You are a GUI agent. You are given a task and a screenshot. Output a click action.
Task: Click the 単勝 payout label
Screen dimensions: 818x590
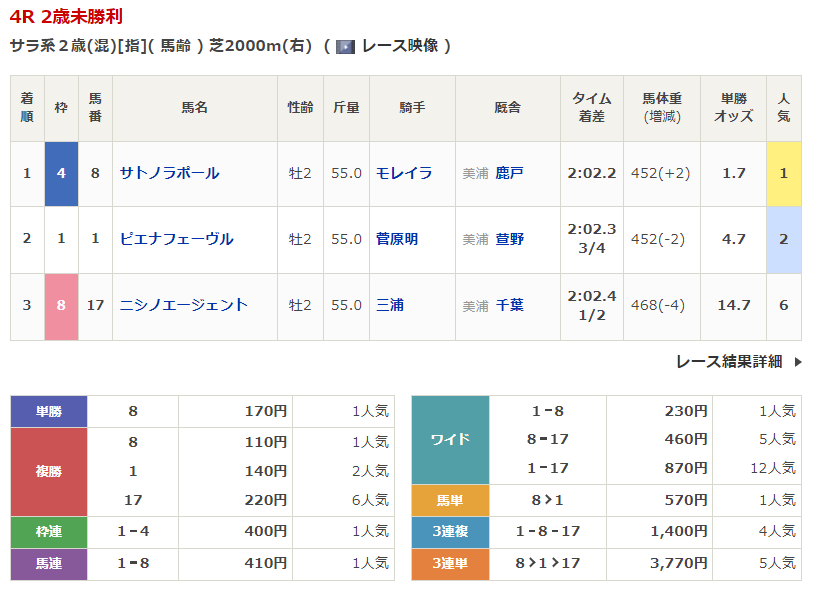click(x=48, y=411)
